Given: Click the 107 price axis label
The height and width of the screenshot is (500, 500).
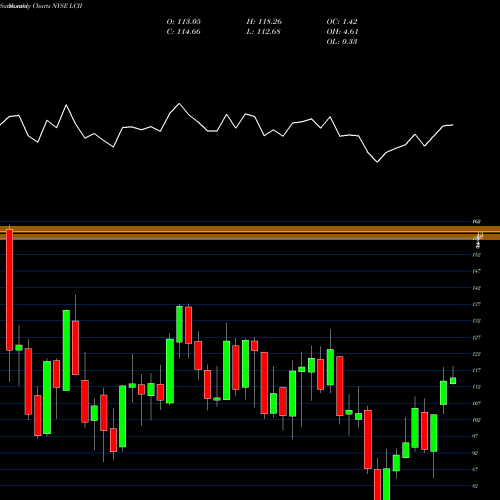Looking at the screenshot, I should [x=476, y=403].
